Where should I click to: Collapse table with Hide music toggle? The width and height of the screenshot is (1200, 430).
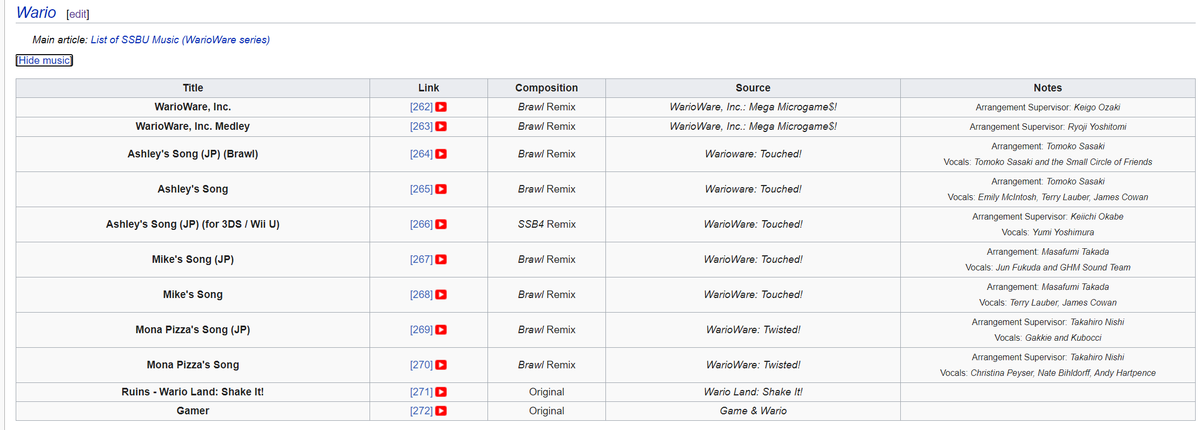[x=44, y=60]
